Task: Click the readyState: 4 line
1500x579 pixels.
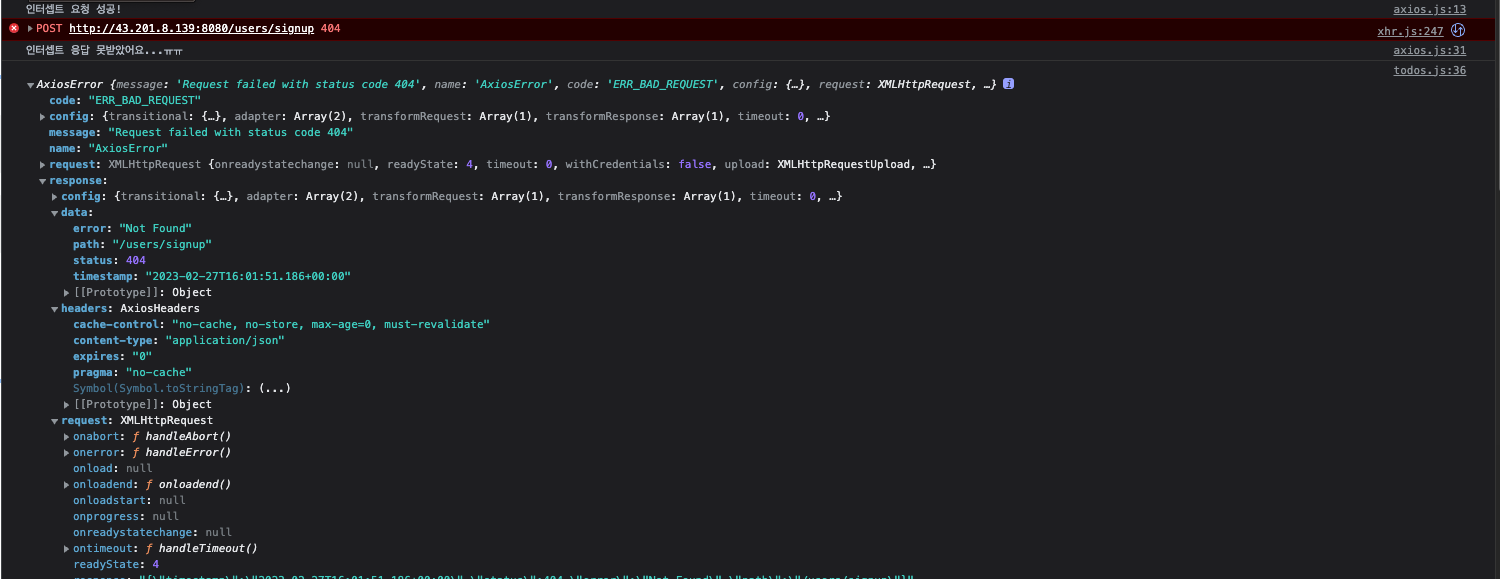Action: pos(116,564)
